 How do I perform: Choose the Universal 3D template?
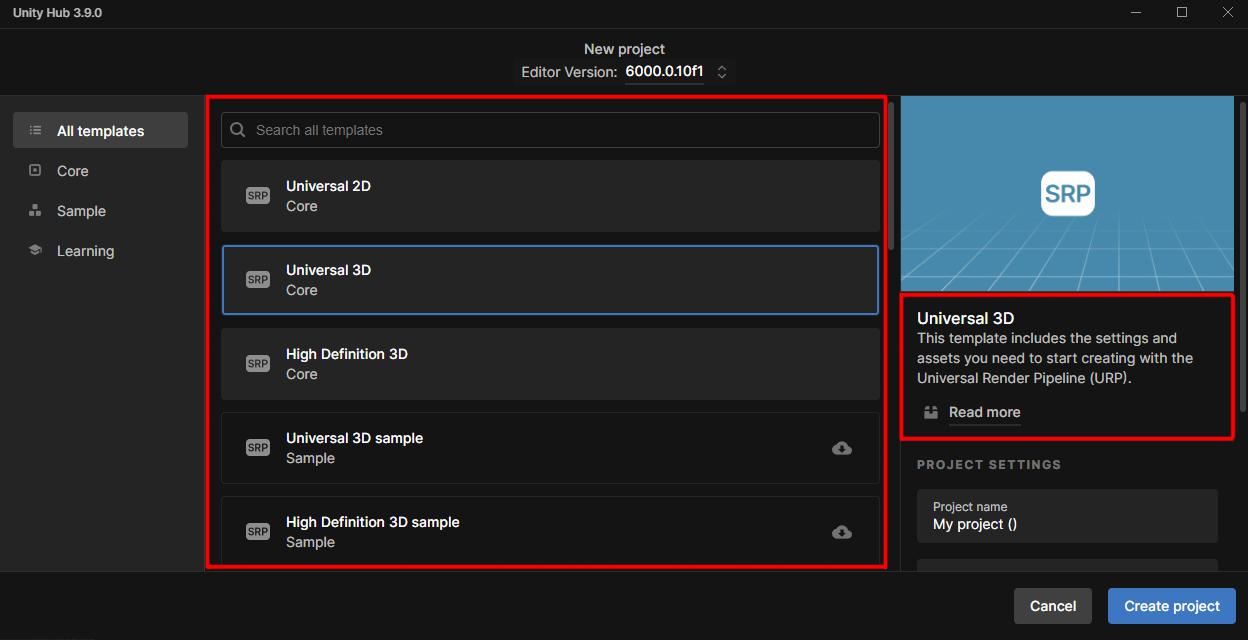point(550,280)
